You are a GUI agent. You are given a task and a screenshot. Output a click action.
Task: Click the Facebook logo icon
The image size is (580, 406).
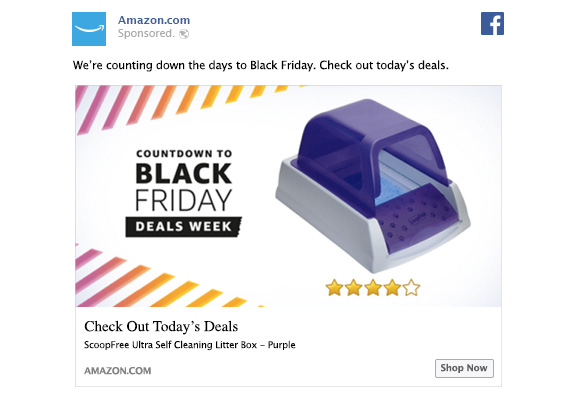492,23
